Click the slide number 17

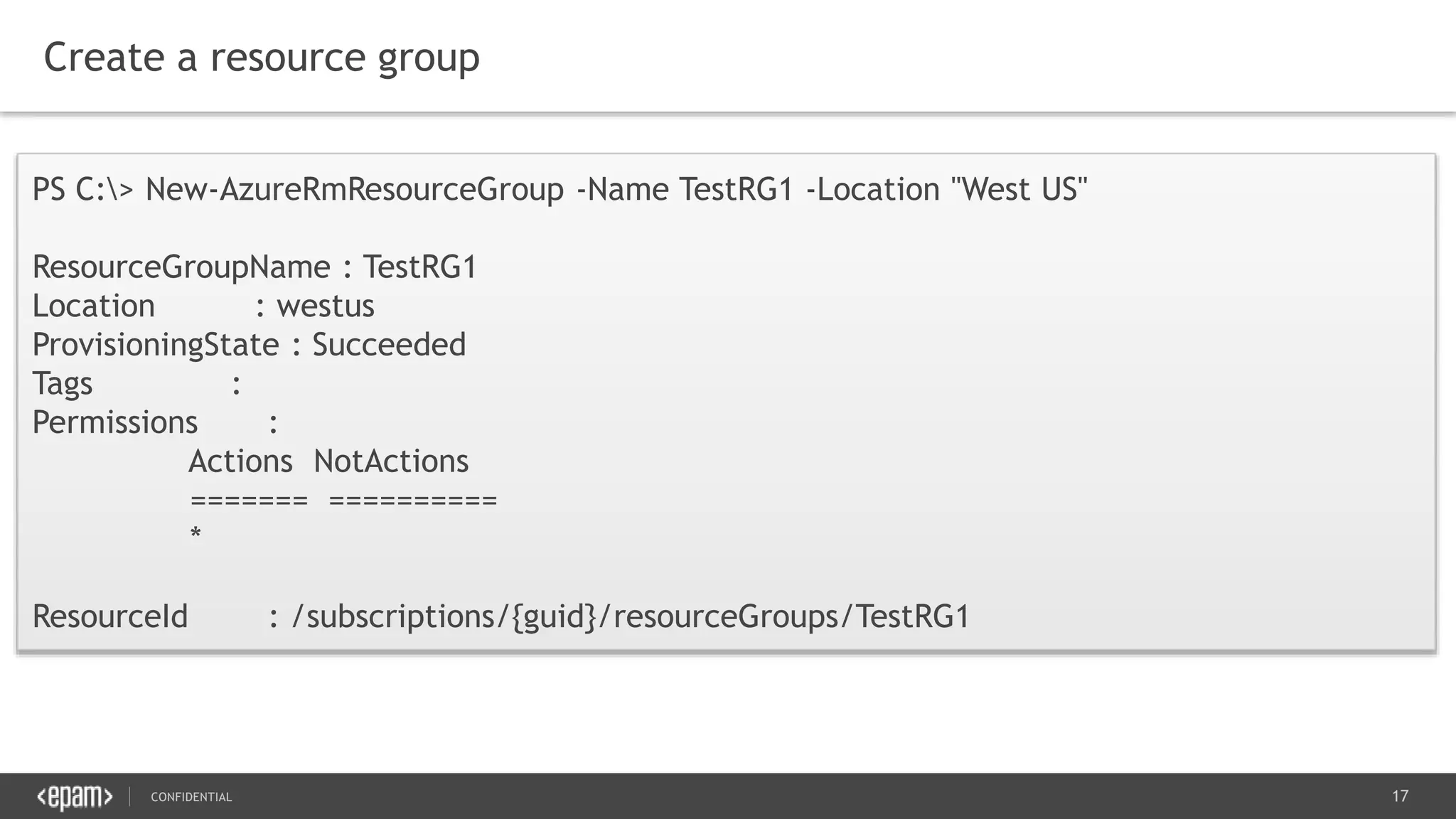click(x=1400, y=796)
